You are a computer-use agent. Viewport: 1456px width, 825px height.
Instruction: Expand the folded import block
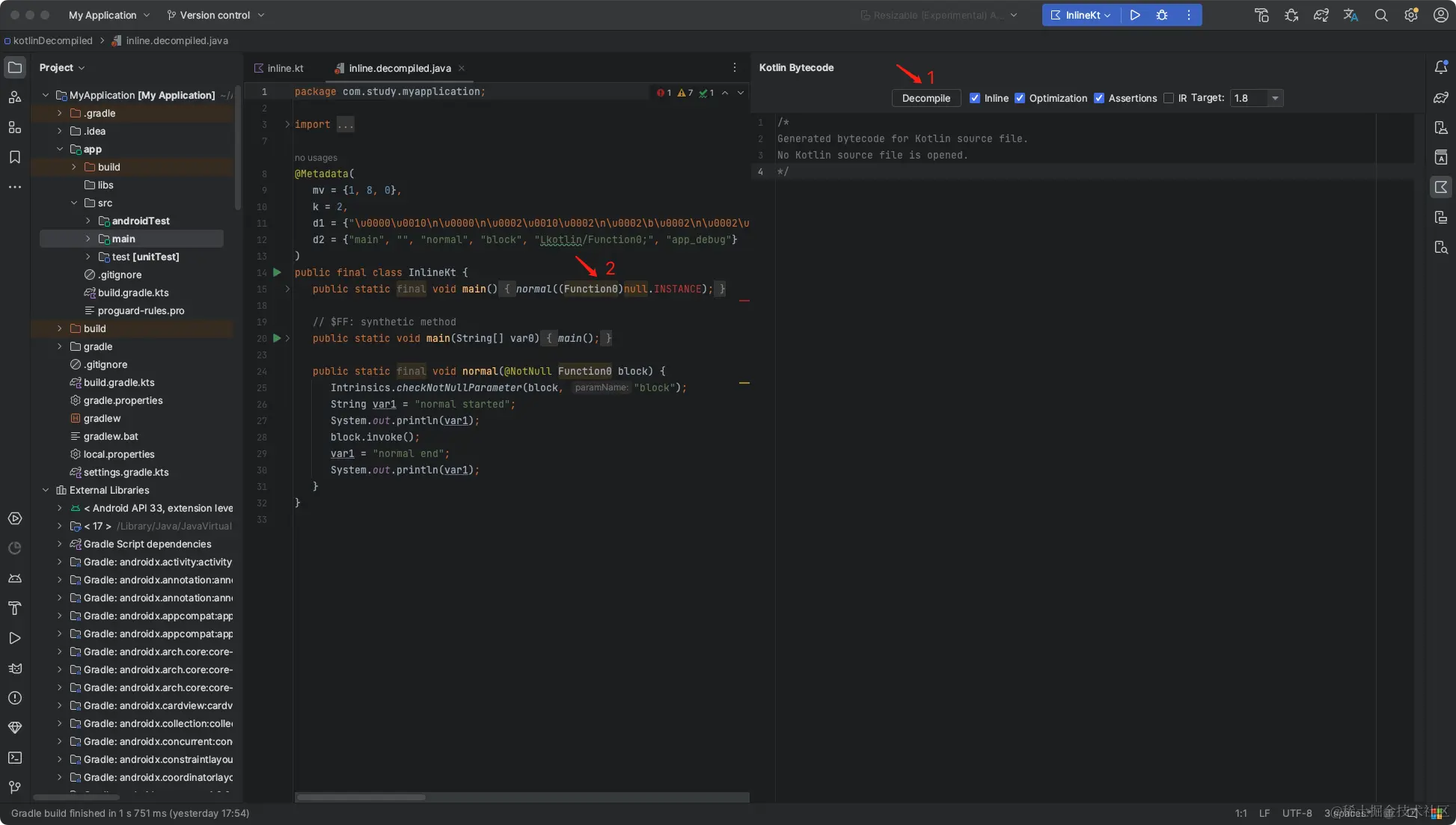click(287, 124)
